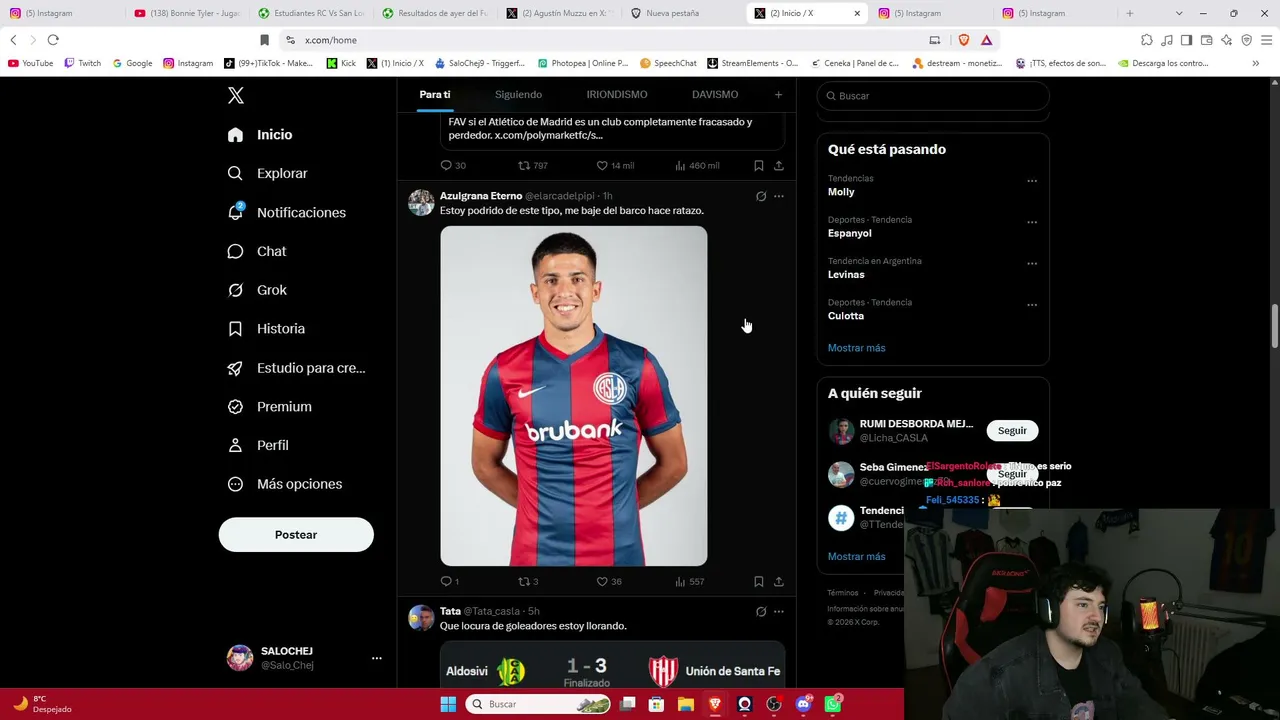Open the browser tab search dropdown
The image size is (1280, 720).
tap(1179, 13)
